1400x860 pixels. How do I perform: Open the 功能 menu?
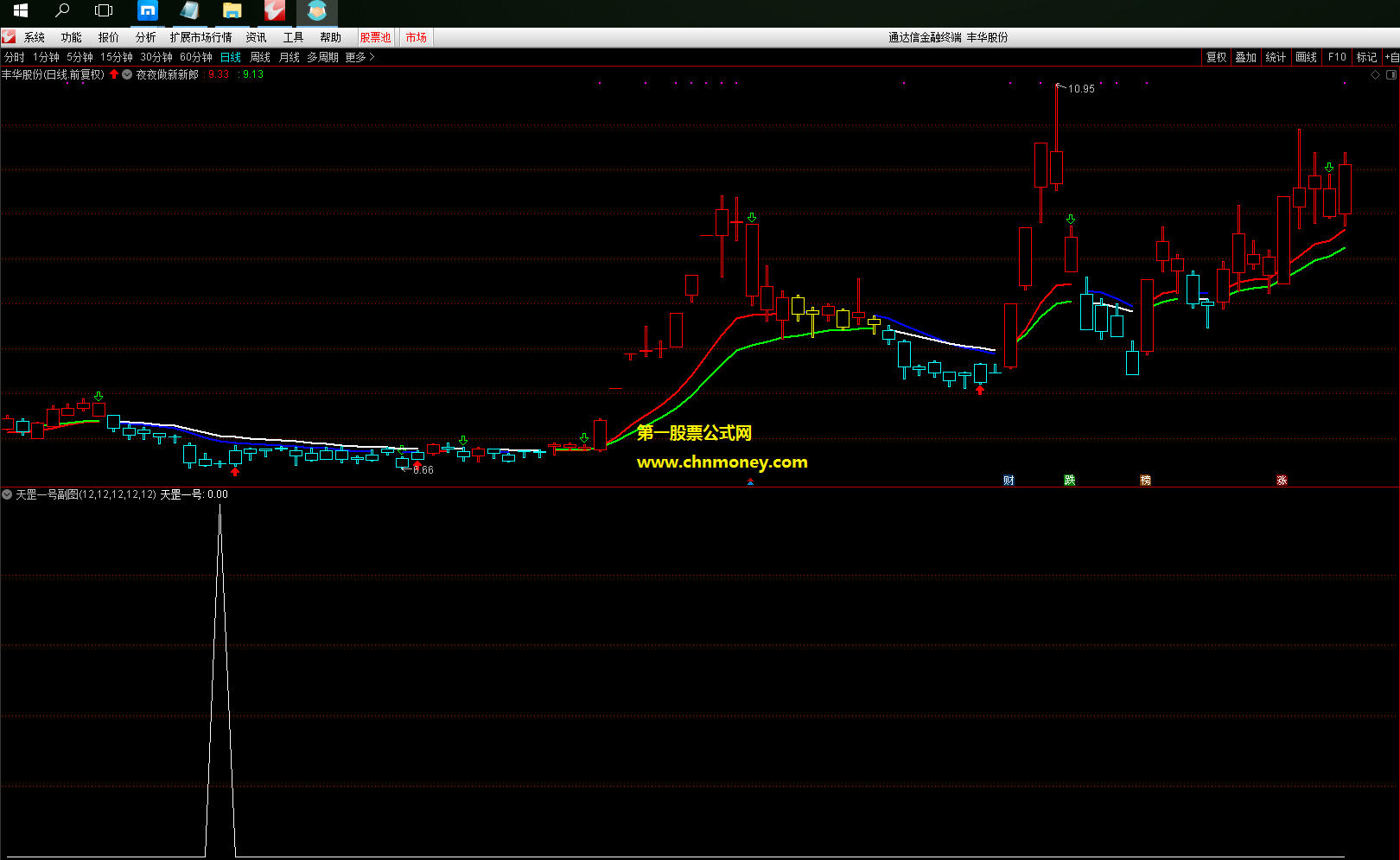pyautogui.click(x=72, y=37)
